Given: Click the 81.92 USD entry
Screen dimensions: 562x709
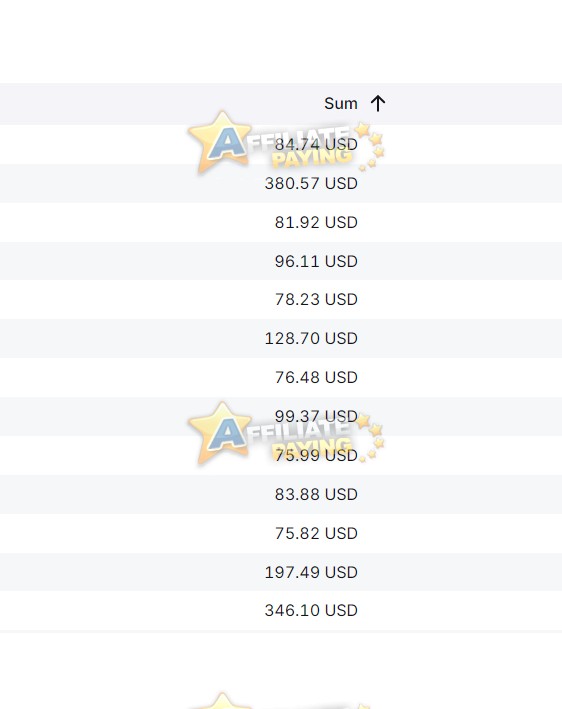Looking at the screenshot, I should (x=316, y=222).
